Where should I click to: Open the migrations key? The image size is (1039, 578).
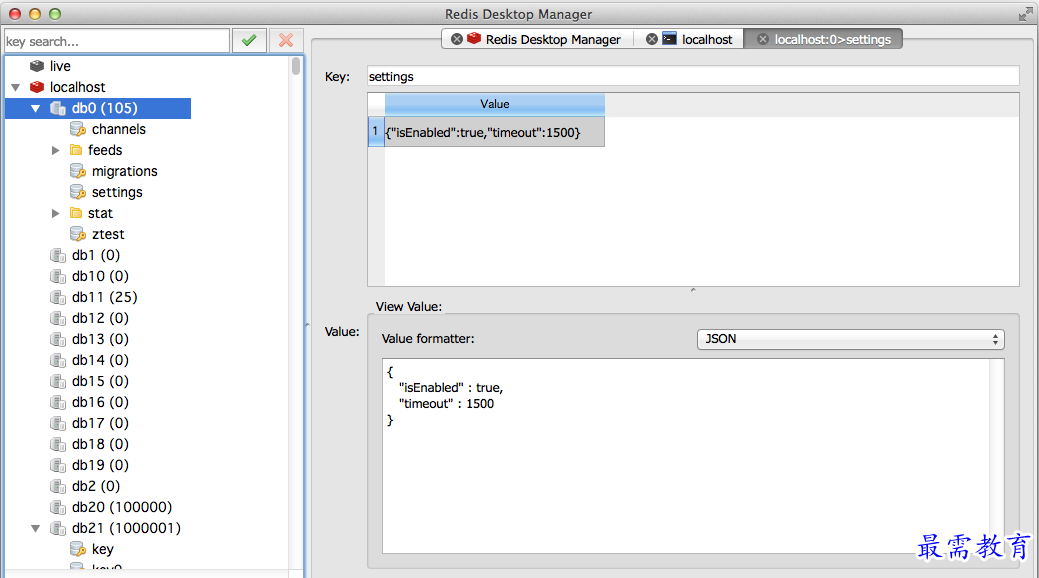(125, 171)
